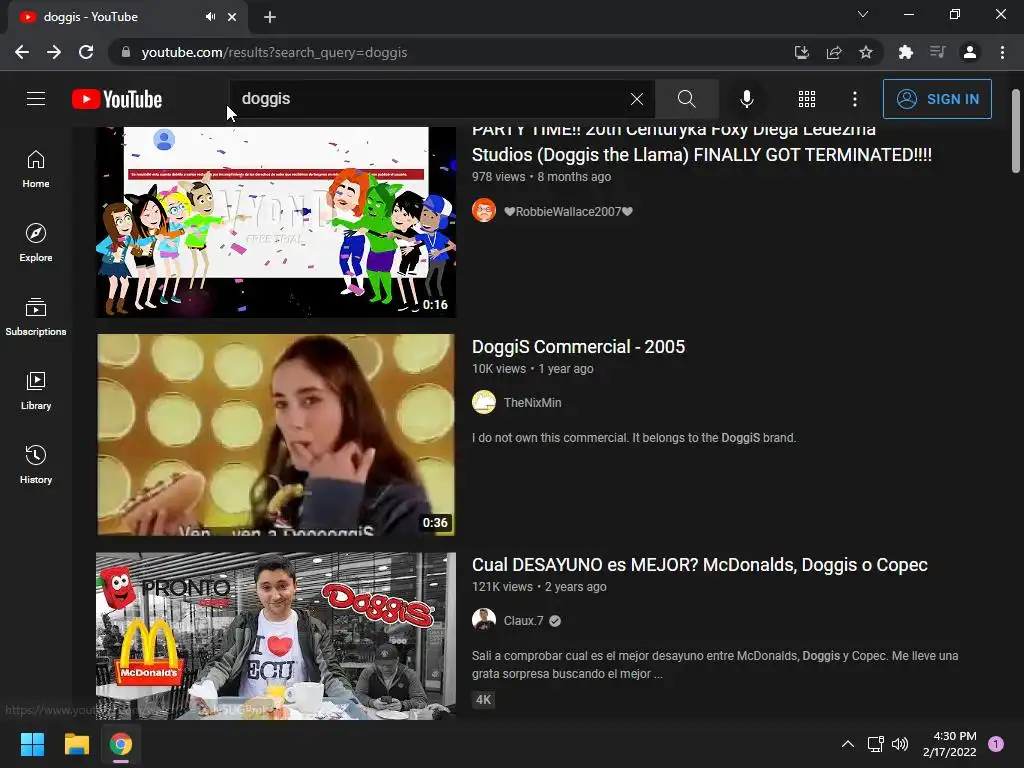The height and width of the screenshot is (768, 1024).
Task: Open the Windows Start menu
Action: pos(32,744)
